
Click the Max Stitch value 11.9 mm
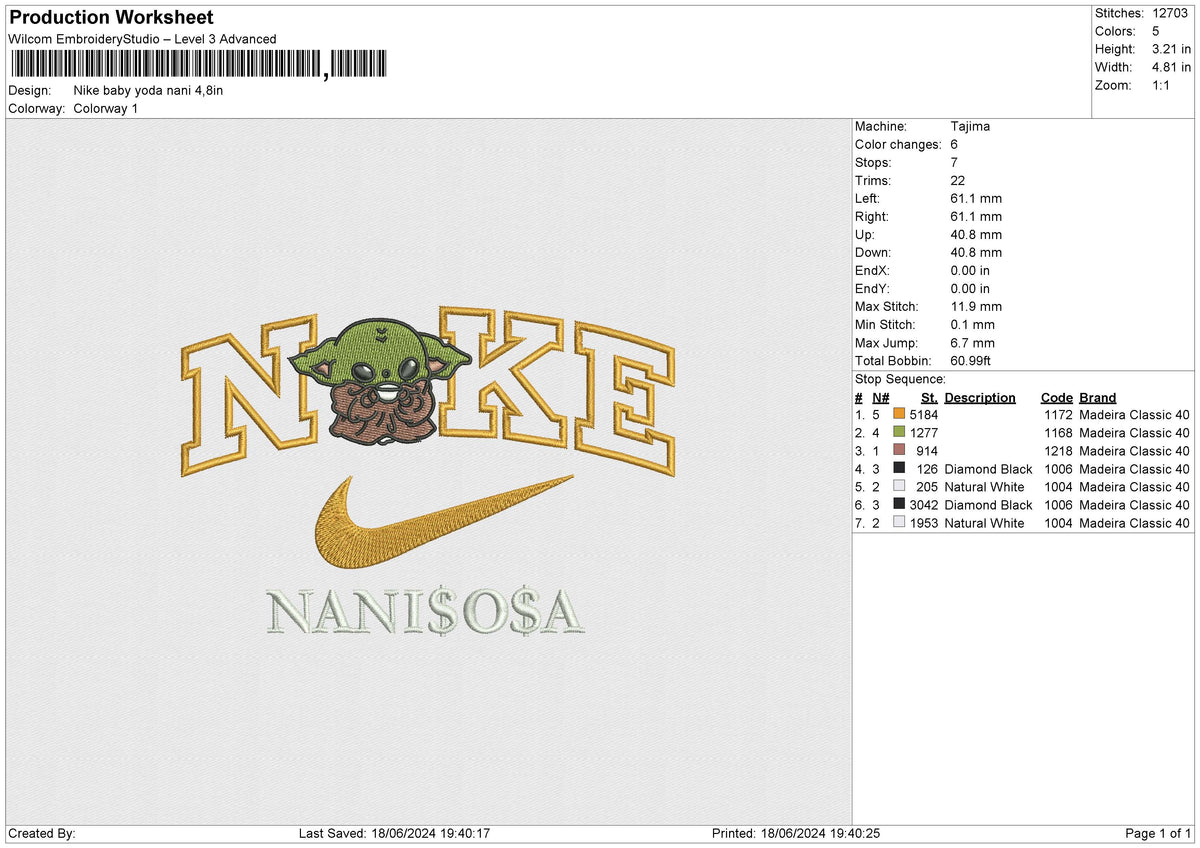976,307
